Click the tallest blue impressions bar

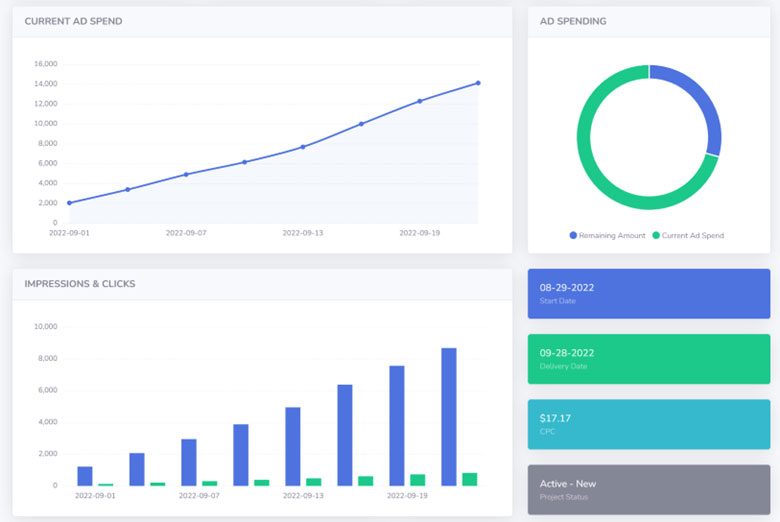[x=449, y=416]
